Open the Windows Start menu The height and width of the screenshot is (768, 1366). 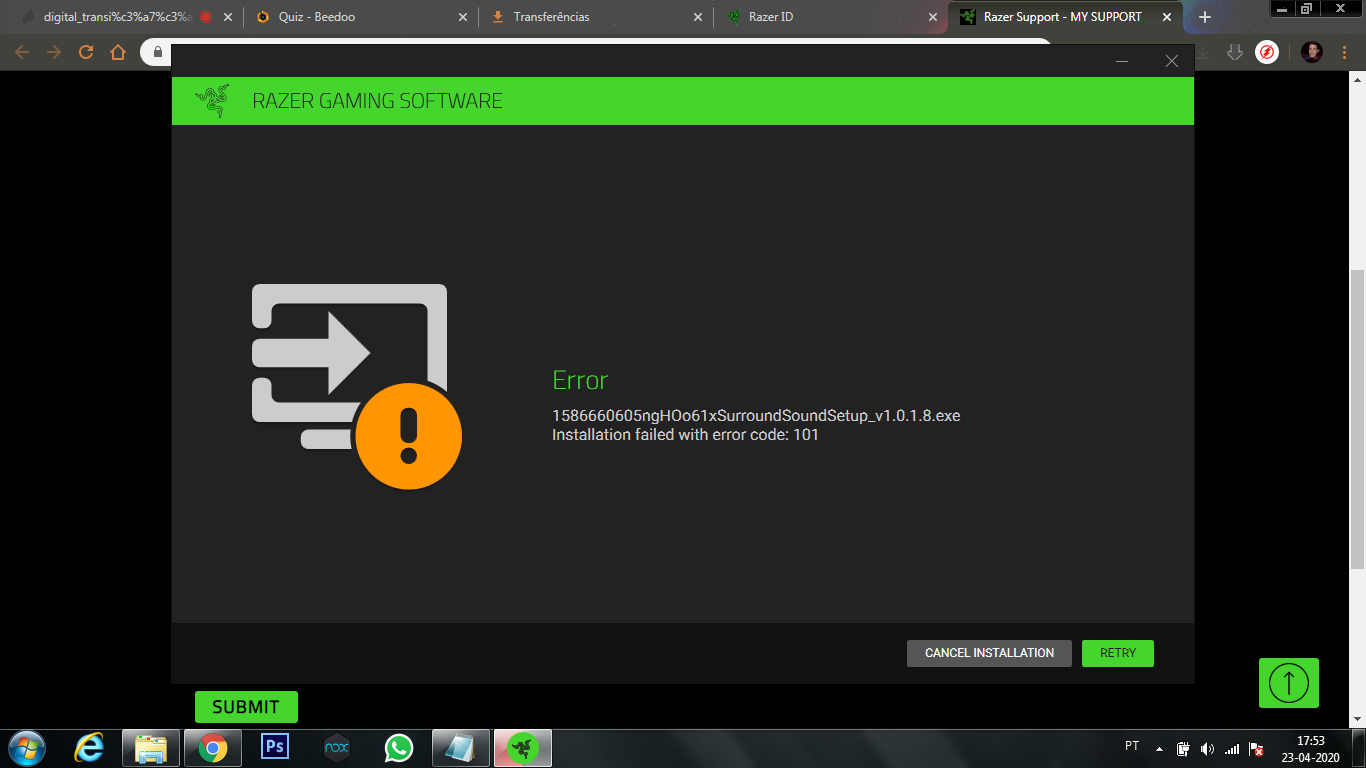(27, 748)
